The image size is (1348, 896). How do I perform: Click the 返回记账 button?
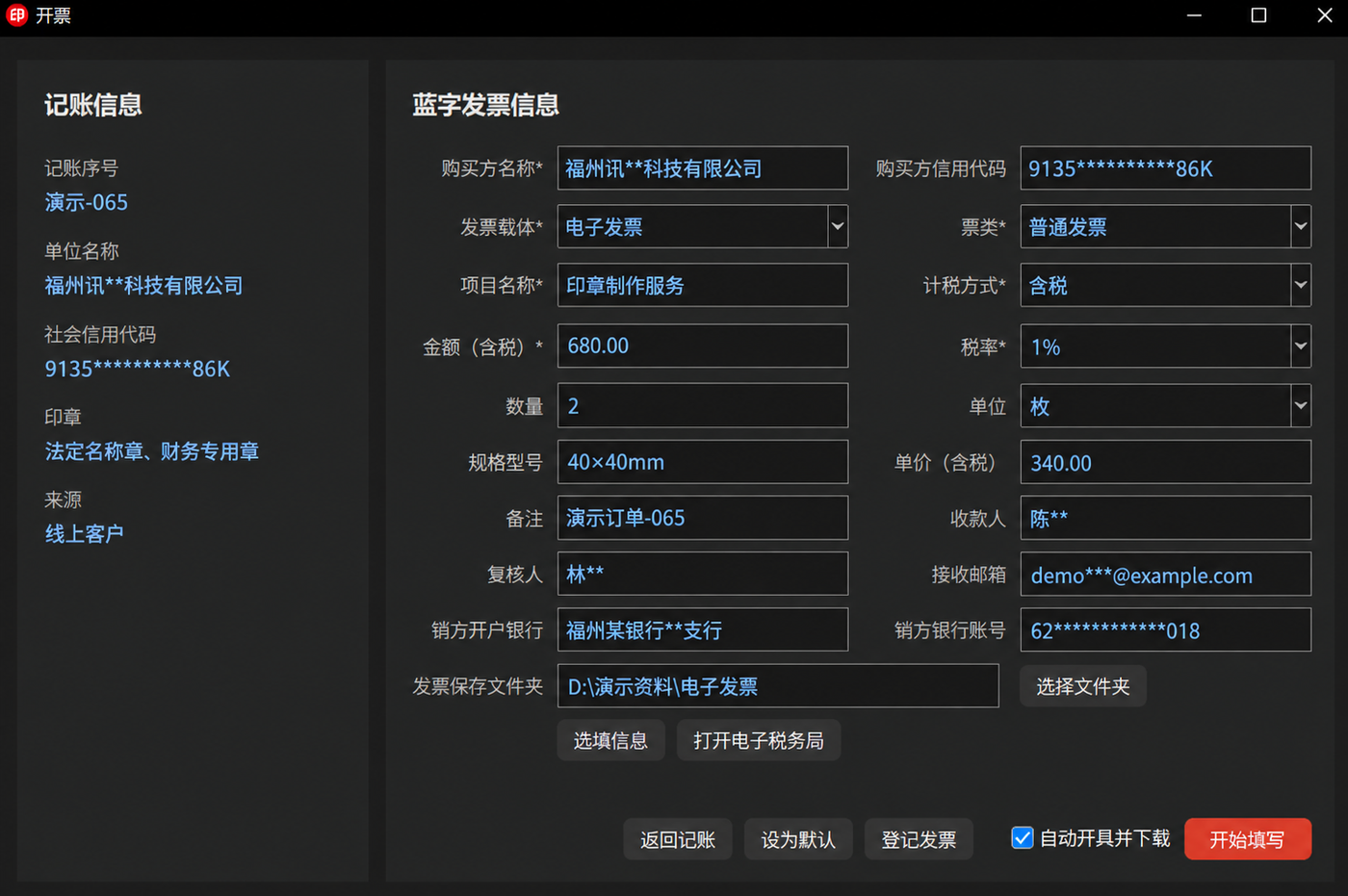[678, 839]
